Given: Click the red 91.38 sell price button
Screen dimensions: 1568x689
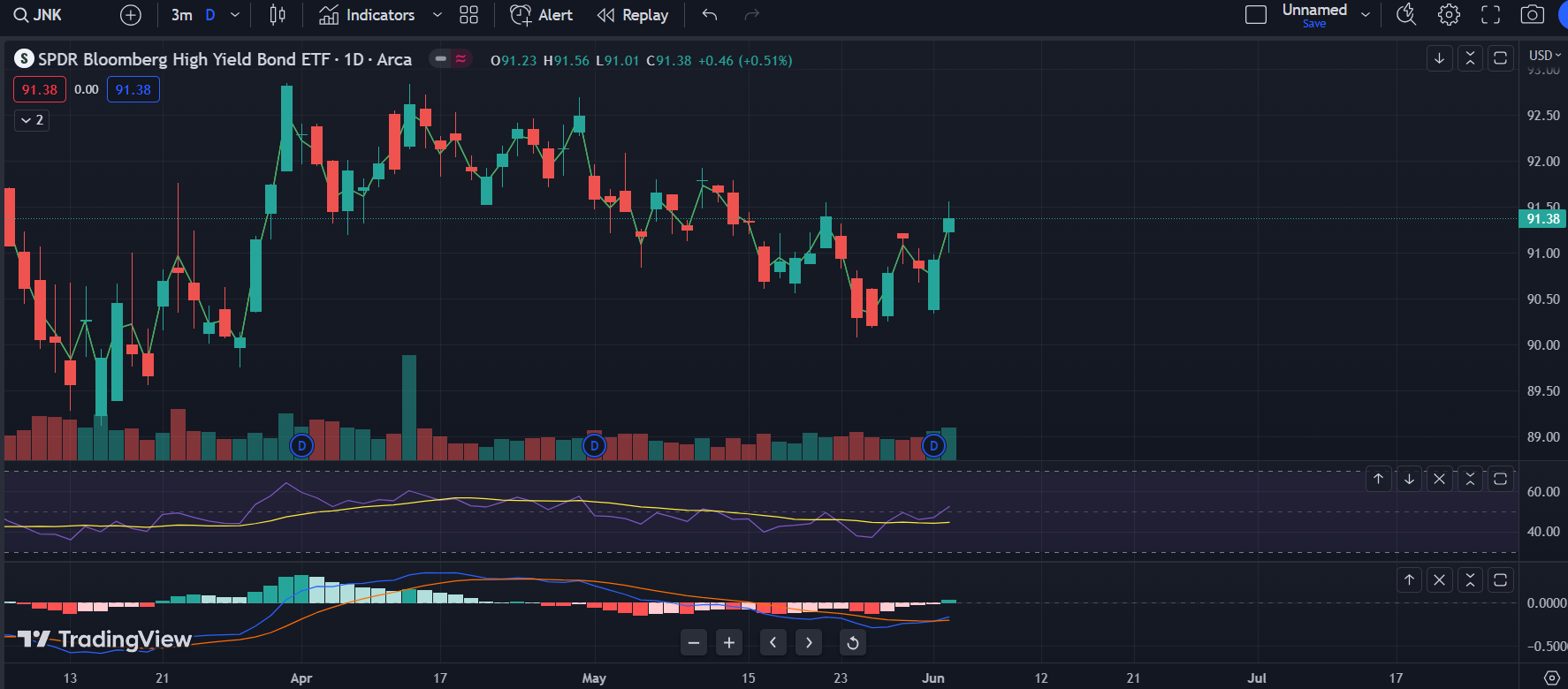Looking at the screenshot, I should pos(40,89).
